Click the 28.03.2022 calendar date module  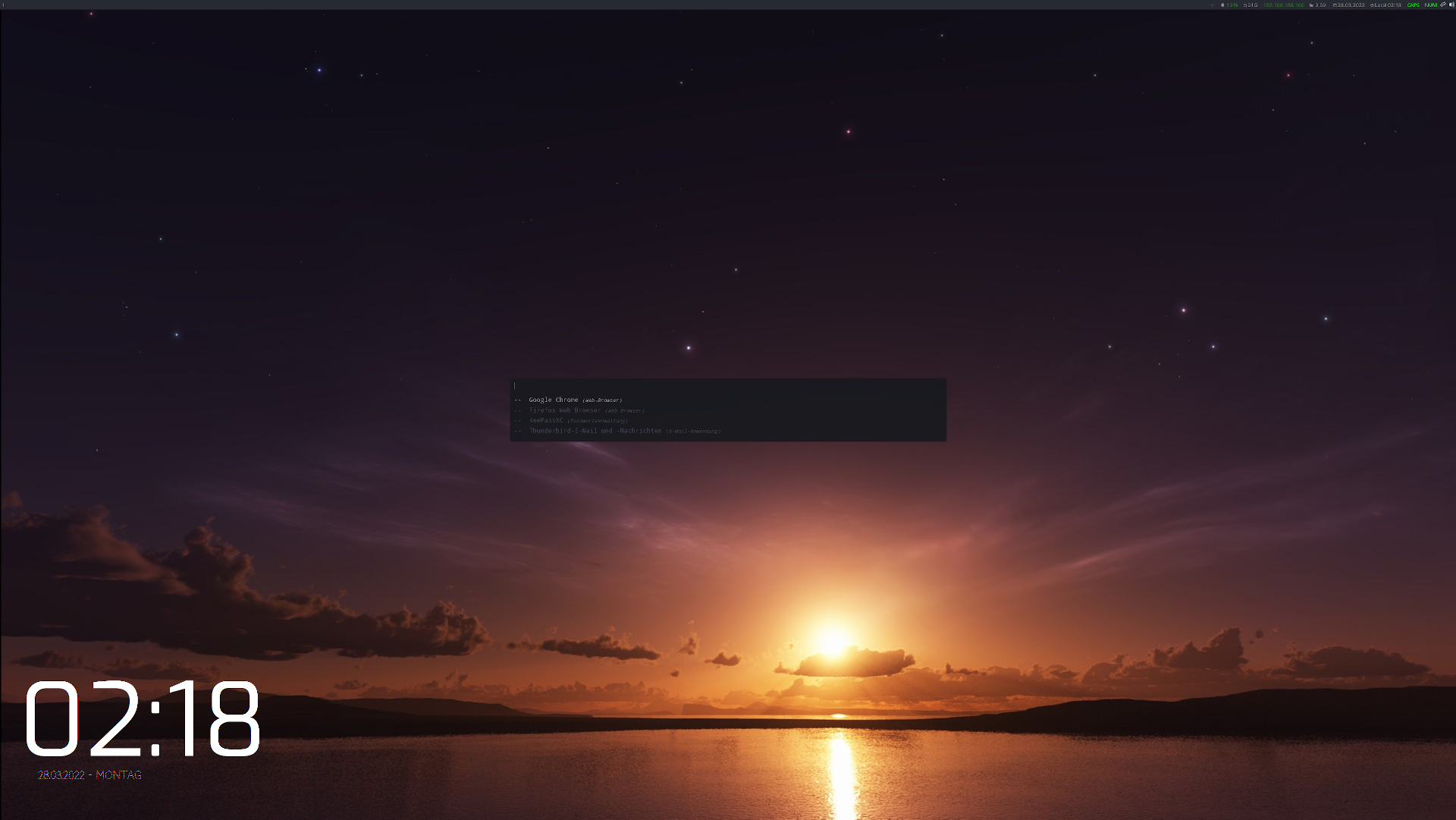point(1349,5)
